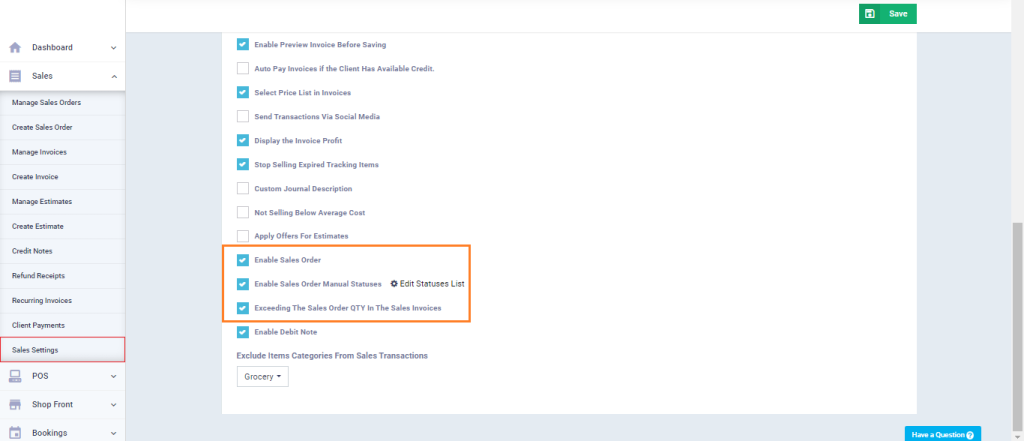
Task: Click the Sales menu icon
Action: [x=15, y=76]
